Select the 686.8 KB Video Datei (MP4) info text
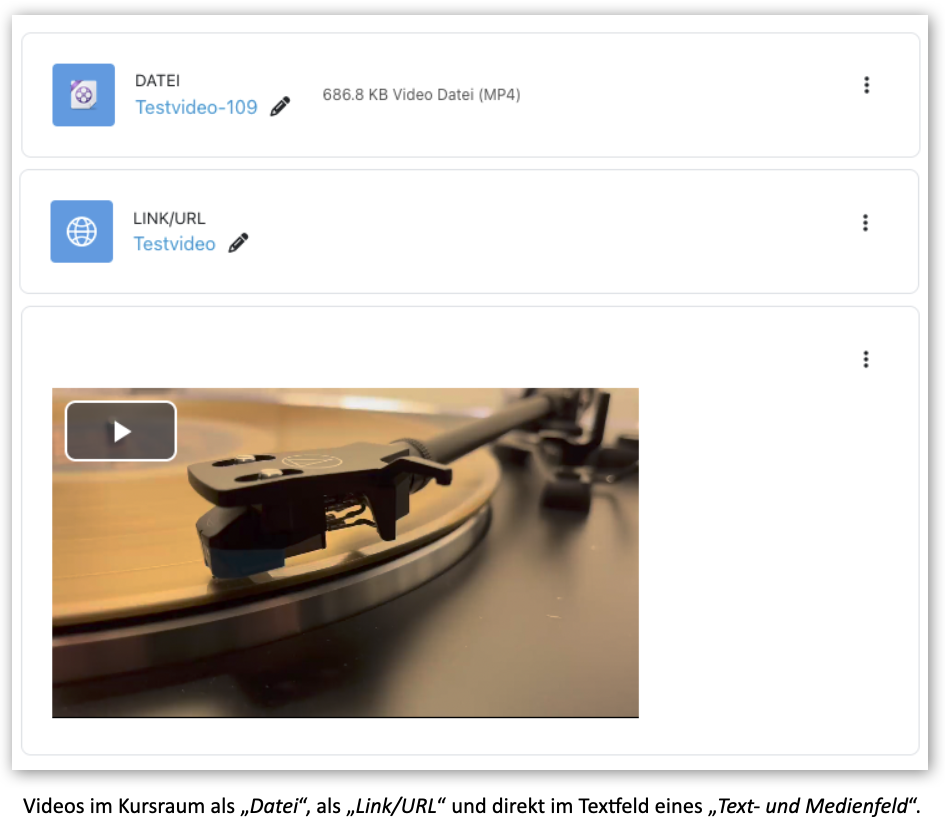This screenshot has height=834, width=945. 421,95
